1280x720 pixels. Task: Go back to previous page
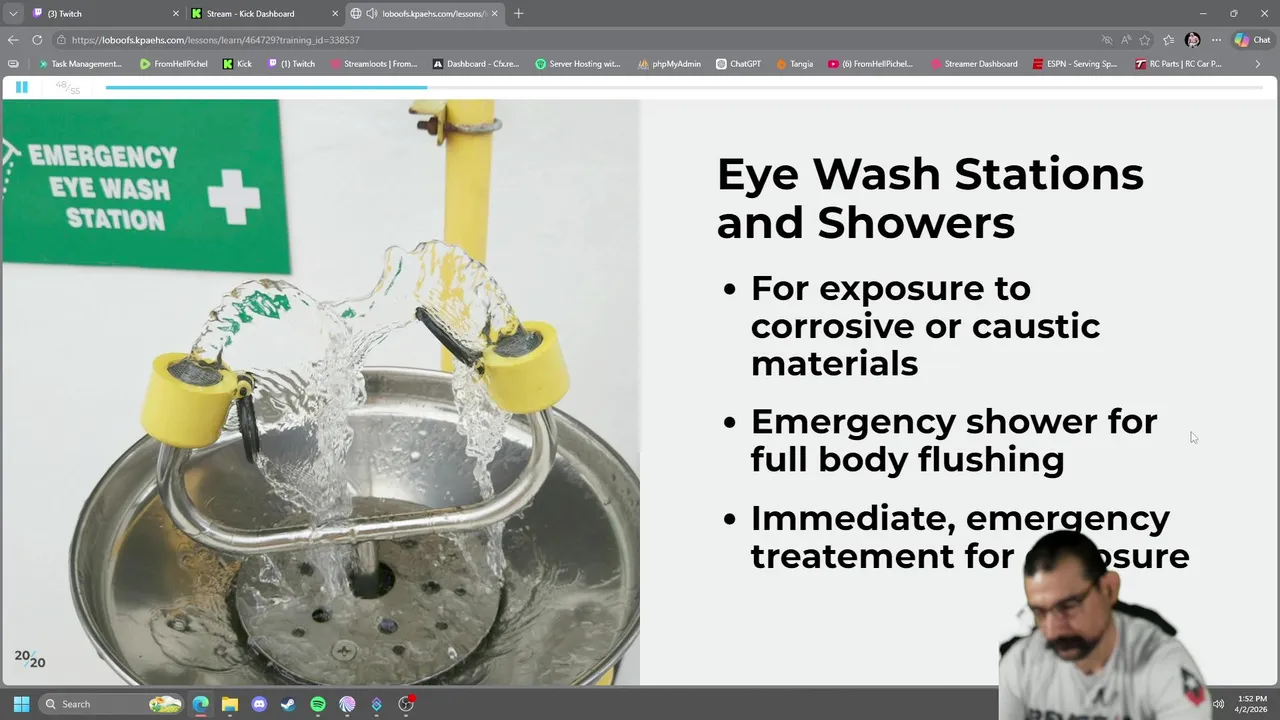coord(12,40)
